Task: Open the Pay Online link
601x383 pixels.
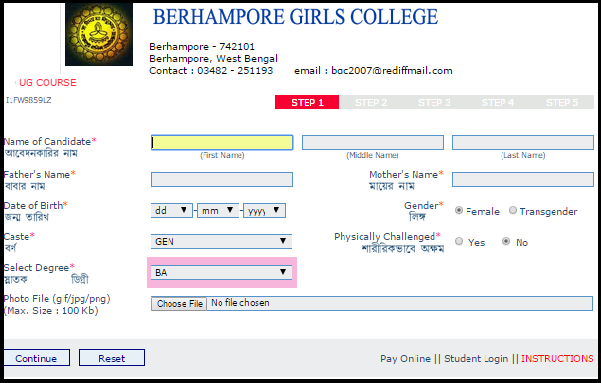Action: pyautogui.click(x=406, y=359)
